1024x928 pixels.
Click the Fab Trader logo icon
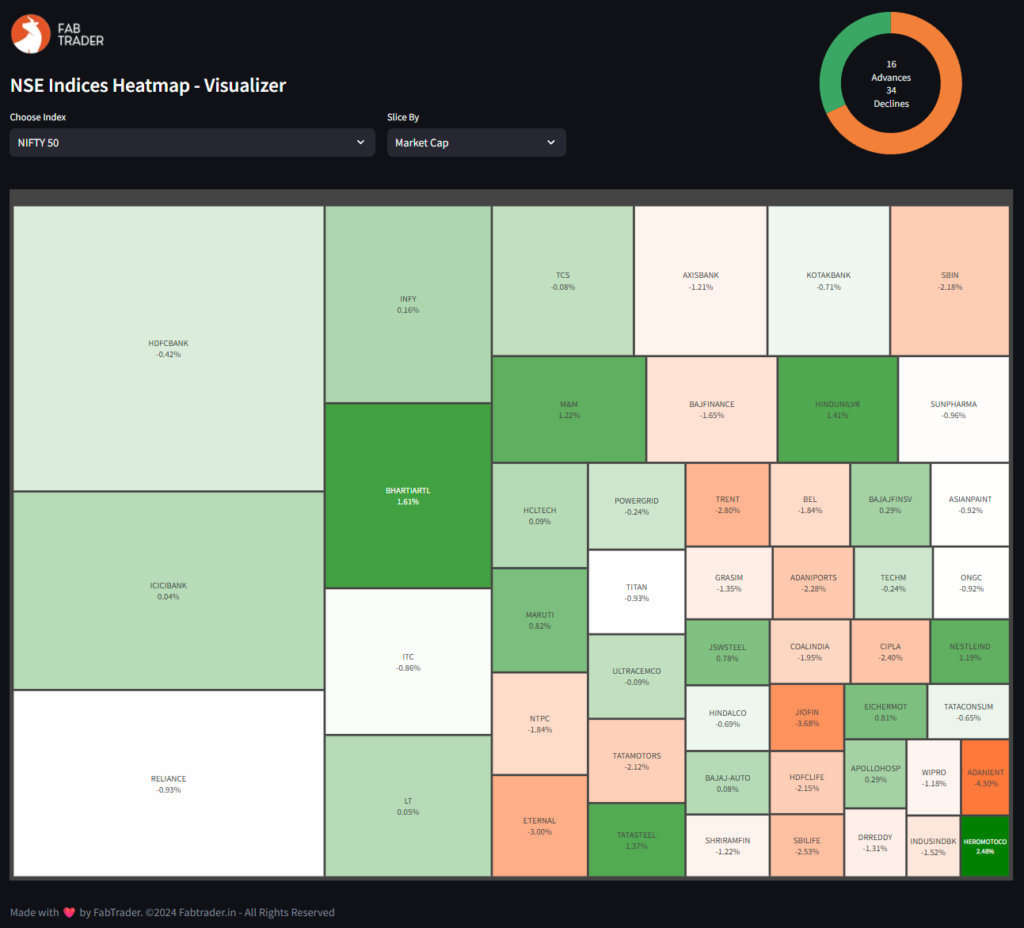[x=31, y=34]
